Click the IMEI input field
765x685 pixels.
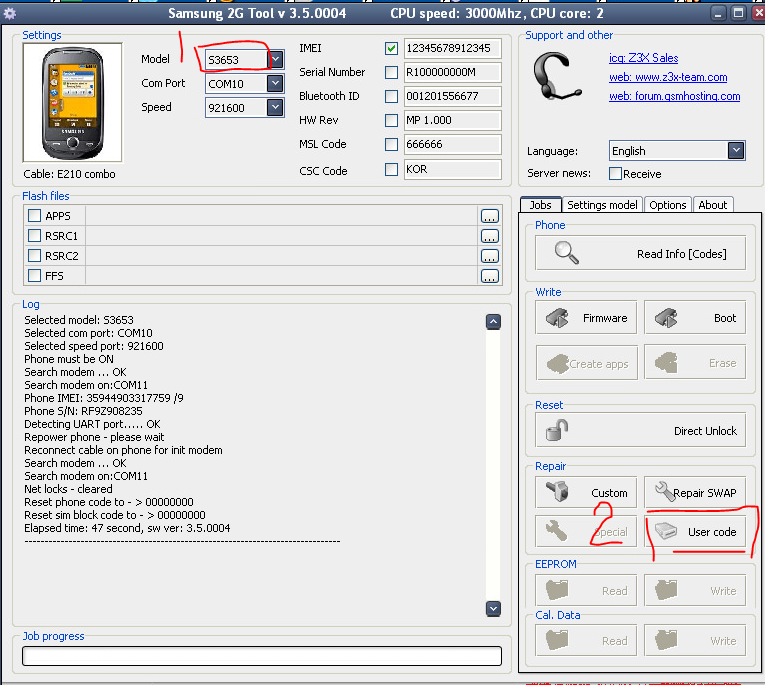coord(452,48)
